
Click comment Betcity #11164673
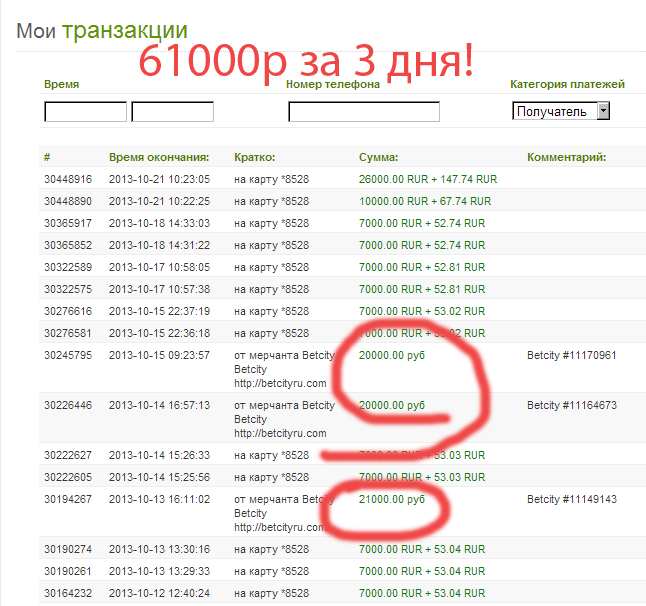coord(571,405)
